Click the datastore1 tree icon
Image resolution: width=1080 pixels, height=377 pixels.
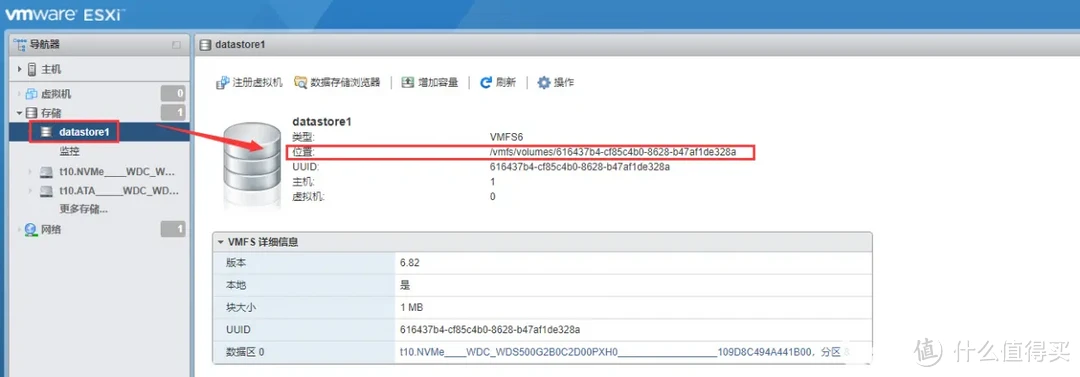(47, 132)
